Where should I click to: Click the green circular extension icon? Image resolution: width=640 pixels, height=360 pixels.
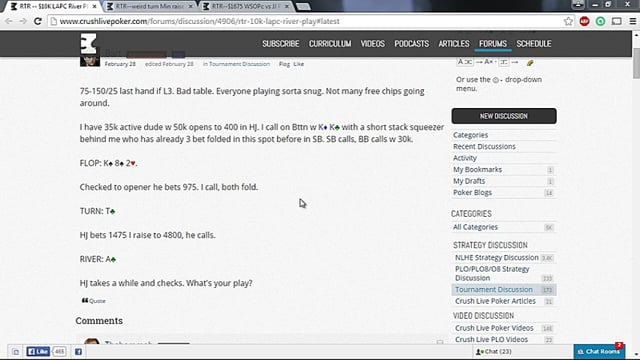[600, 21]
